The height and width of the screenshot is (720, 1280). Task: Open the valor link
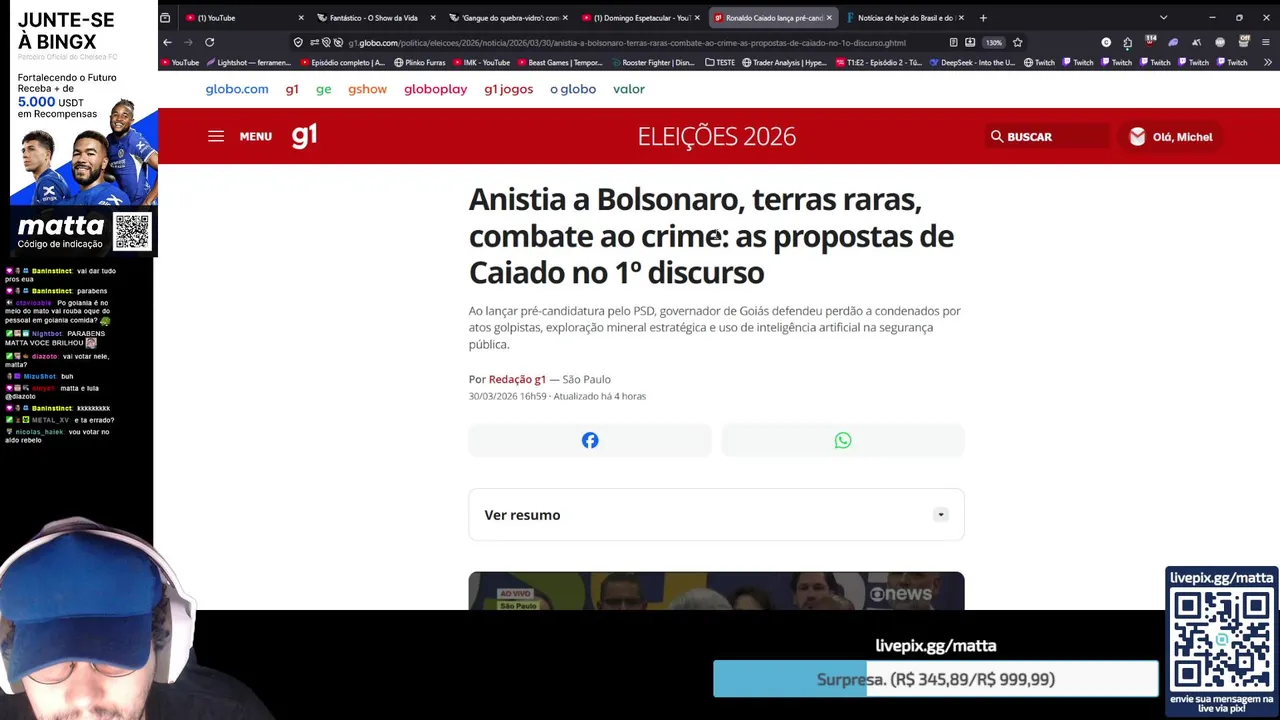coord(629,89)
